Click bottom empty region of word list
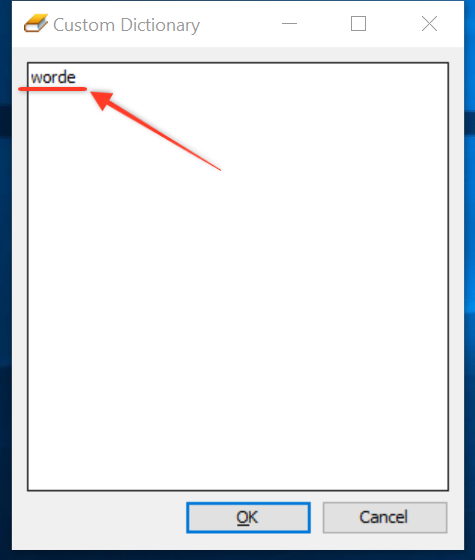The width and height of the screenshot is (475, 560). pyautogui.click(x=238, y=446)
